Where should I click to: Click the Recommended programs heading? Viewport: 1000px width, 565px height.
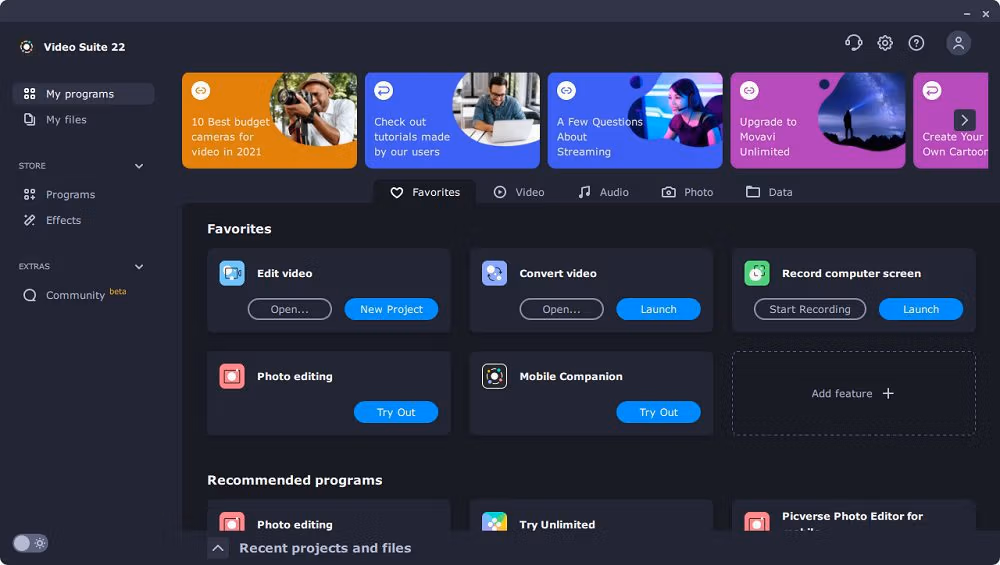coord(295,480)
